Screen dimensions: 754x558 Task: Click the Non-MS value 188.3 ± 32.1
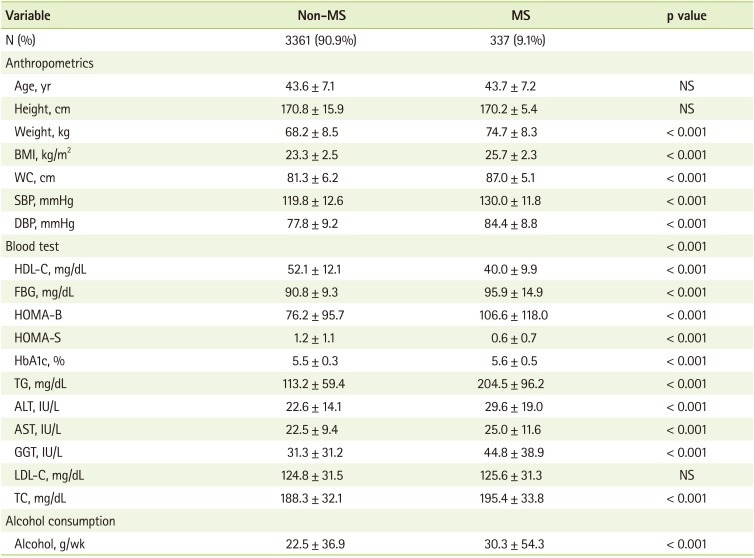(x=315, y=500)
